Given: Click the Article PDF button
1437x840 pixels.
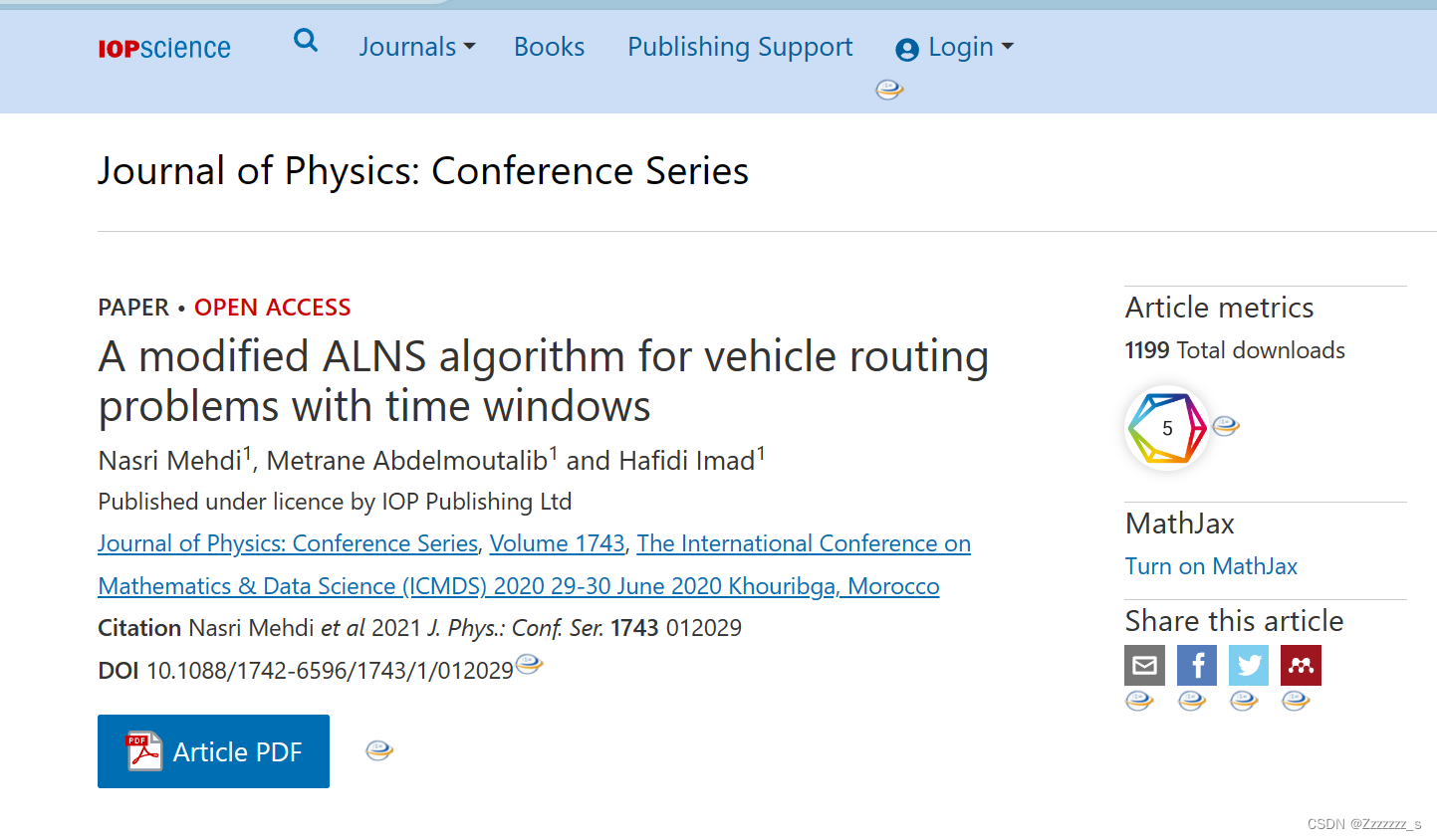Looking at the screenshot, I should 213,750.
